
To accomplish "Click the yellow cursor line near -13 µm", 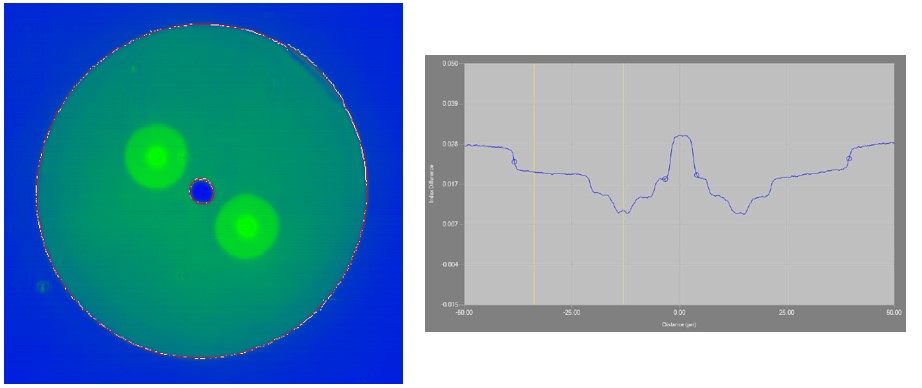I will click(x=623, y=184).
